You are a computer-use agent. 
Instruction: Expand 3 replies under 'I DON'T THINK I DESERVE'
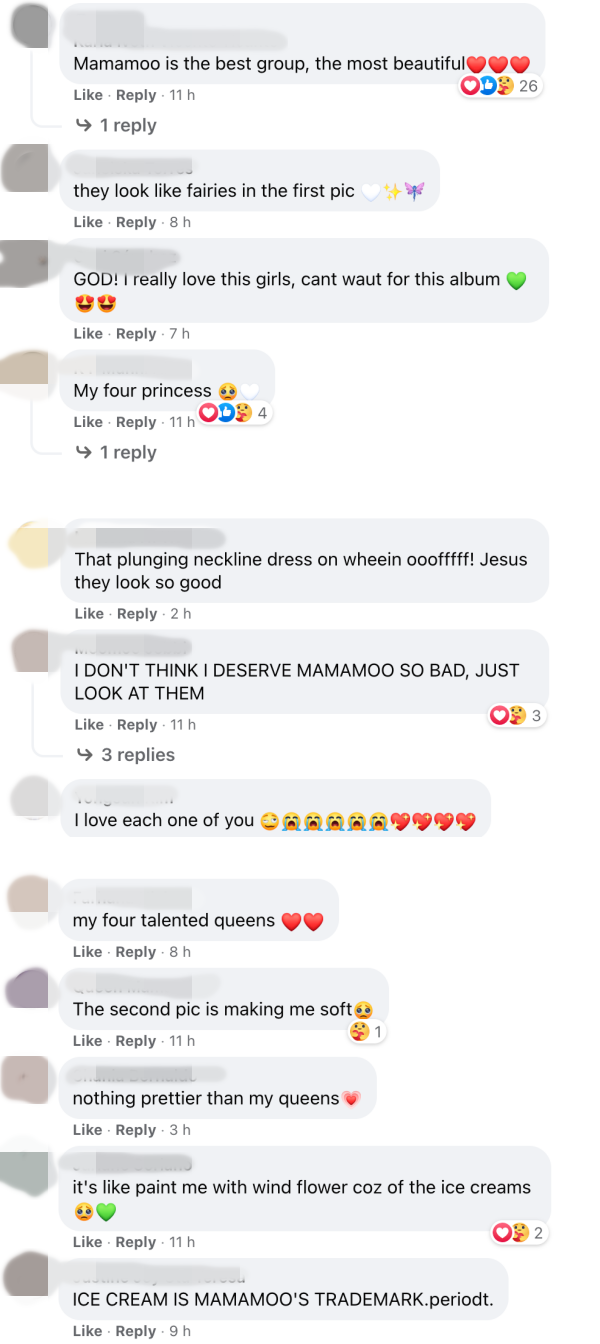[x=126, y=755]
